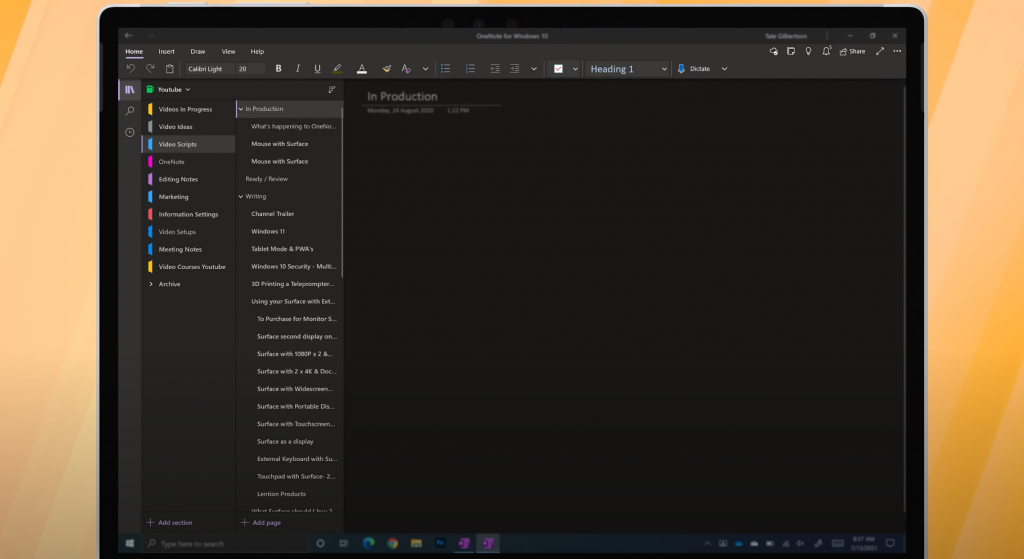1024x559 pixels.
Task: Click Add page
Action: 261,522
